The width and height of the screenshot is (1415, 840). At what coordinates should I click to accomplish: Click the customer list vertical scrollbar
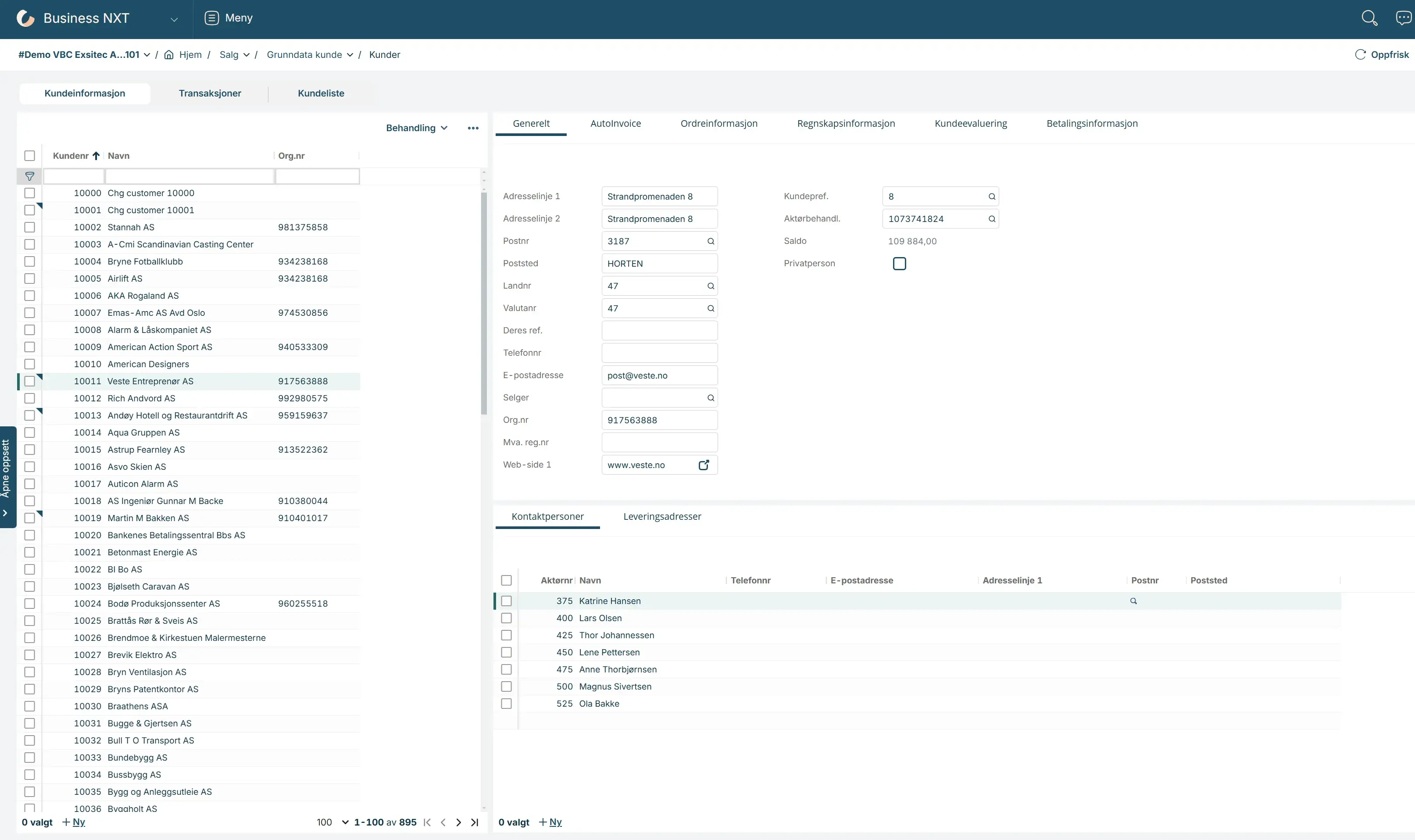[x=484, y=304]
